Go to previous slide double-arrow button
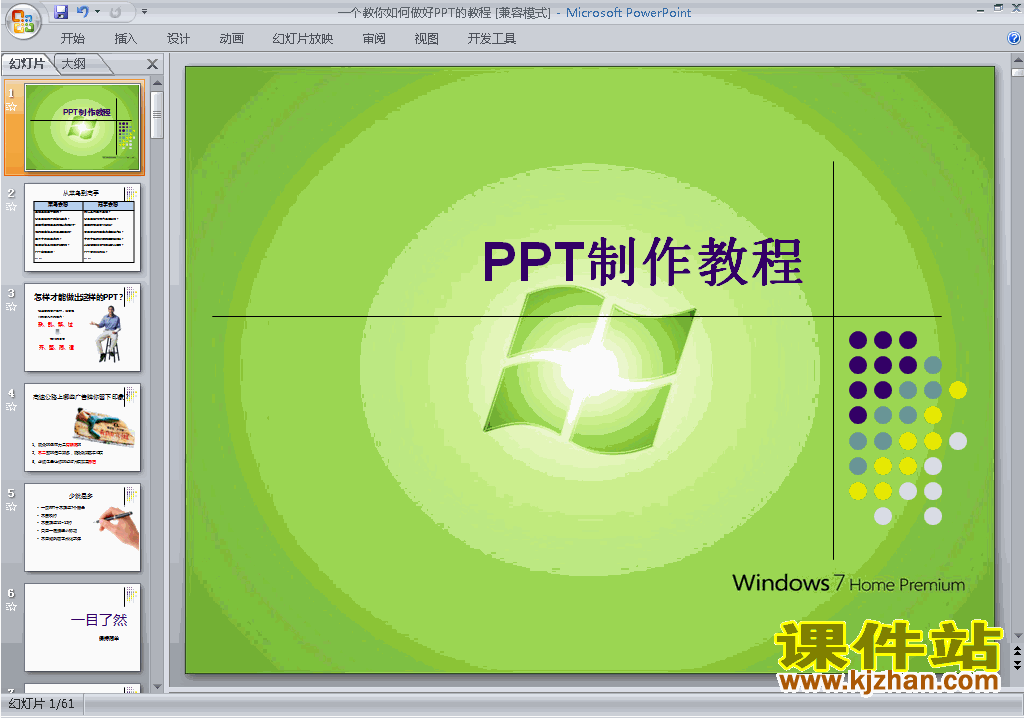The height and width of the screenshot is (718, 1024). point(1017,651)
